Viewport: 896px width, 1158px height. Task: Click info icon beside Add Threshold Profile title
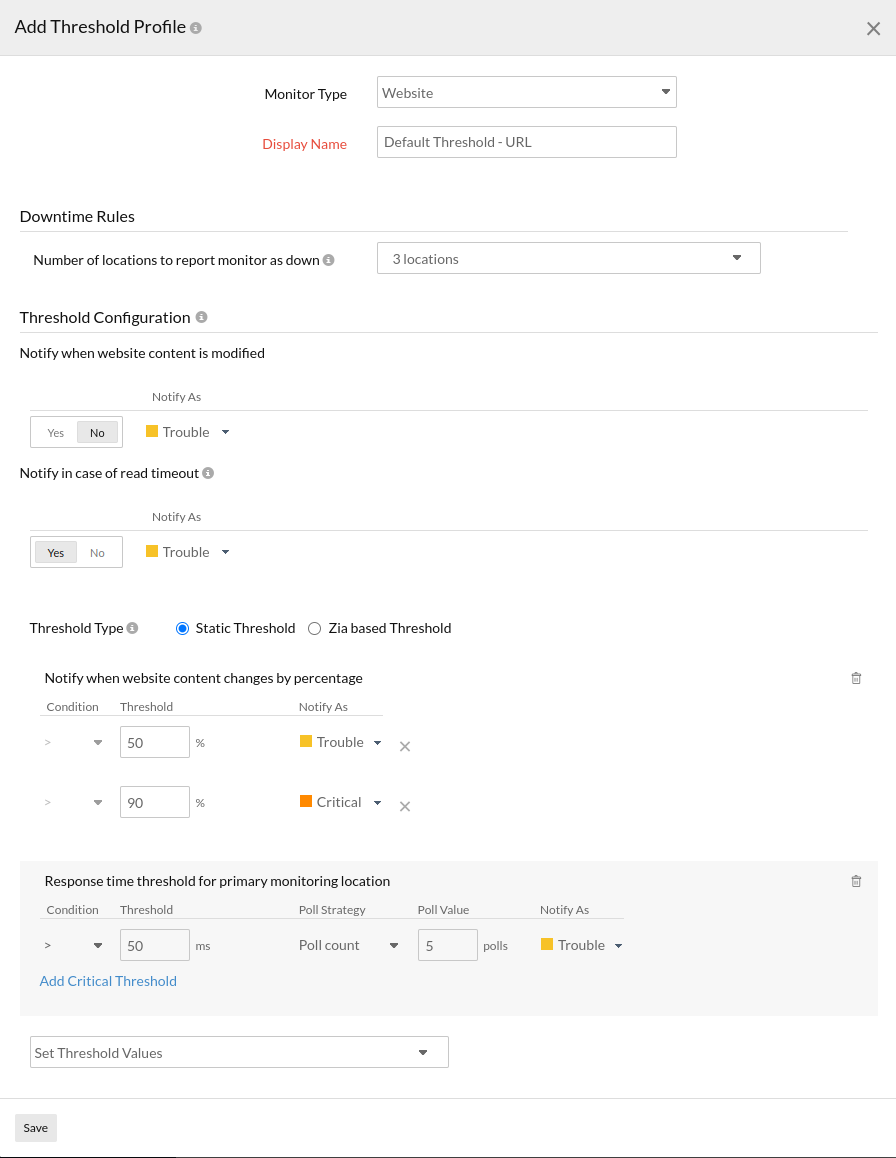tap(196, 28)
